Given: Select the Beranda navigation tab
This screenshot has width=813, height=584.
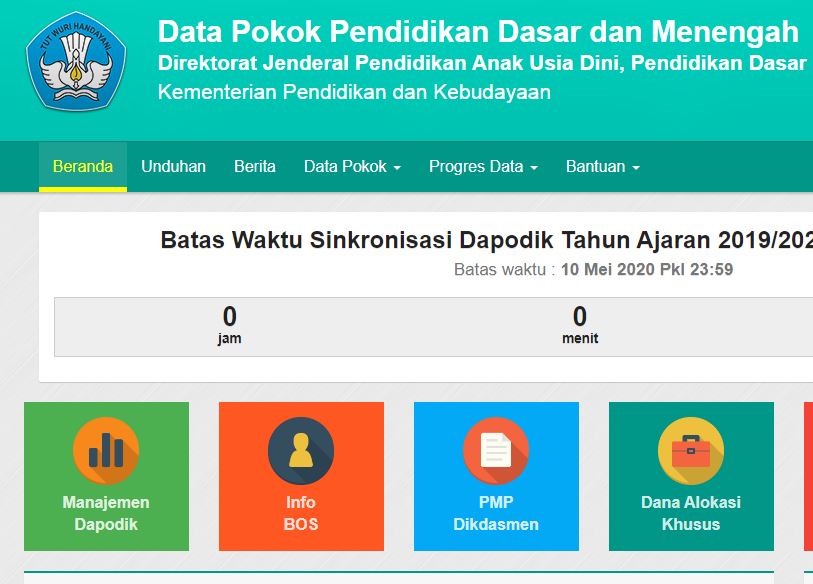Looking at the screenshot, I should pos(83,167).
